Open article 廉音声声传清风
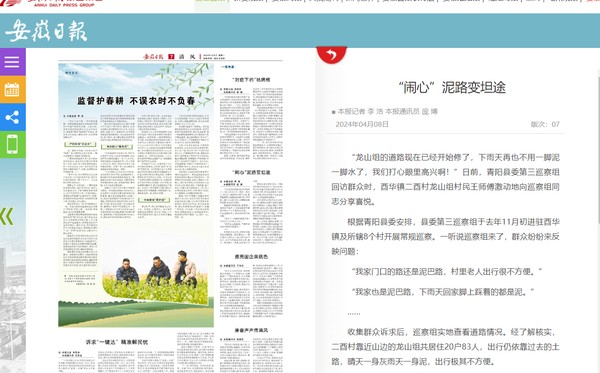The height and width of the screenshot is (373, 600). pyautogui.click(x=251, y=330)
